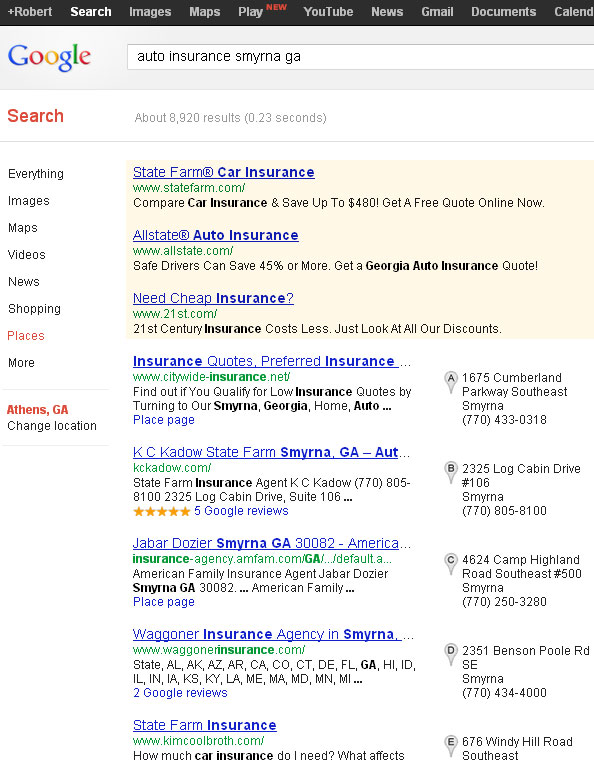Open +Robert profile in top bar
Screen dimensions: 594x764
click(x=30, y=12)
